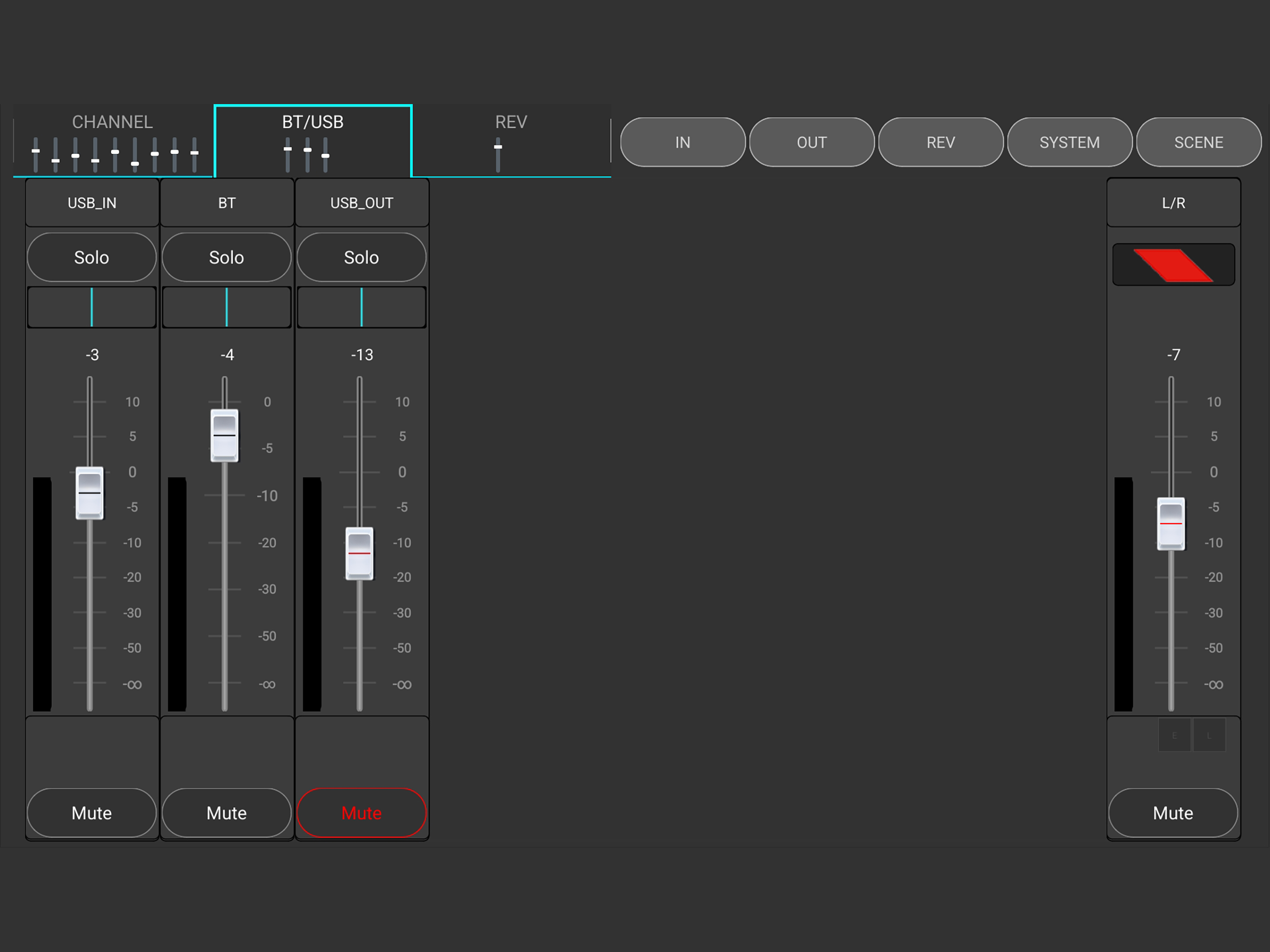Click the -50 mark on L/R scale
Image resolution: width=1270 pixels, height=952 pixels.
[x=1214, y=648]
